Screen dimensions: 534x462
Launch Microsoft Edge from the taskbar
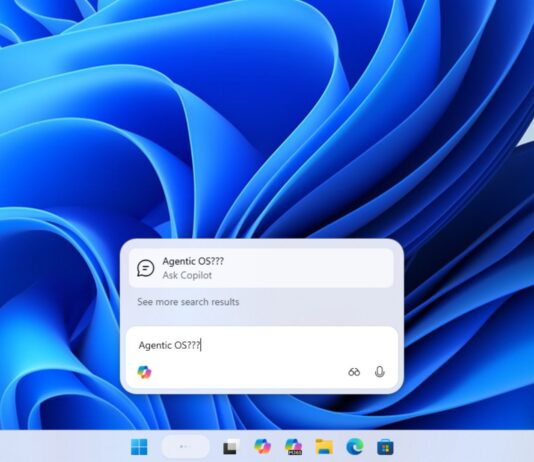click(x=355, y=446)
